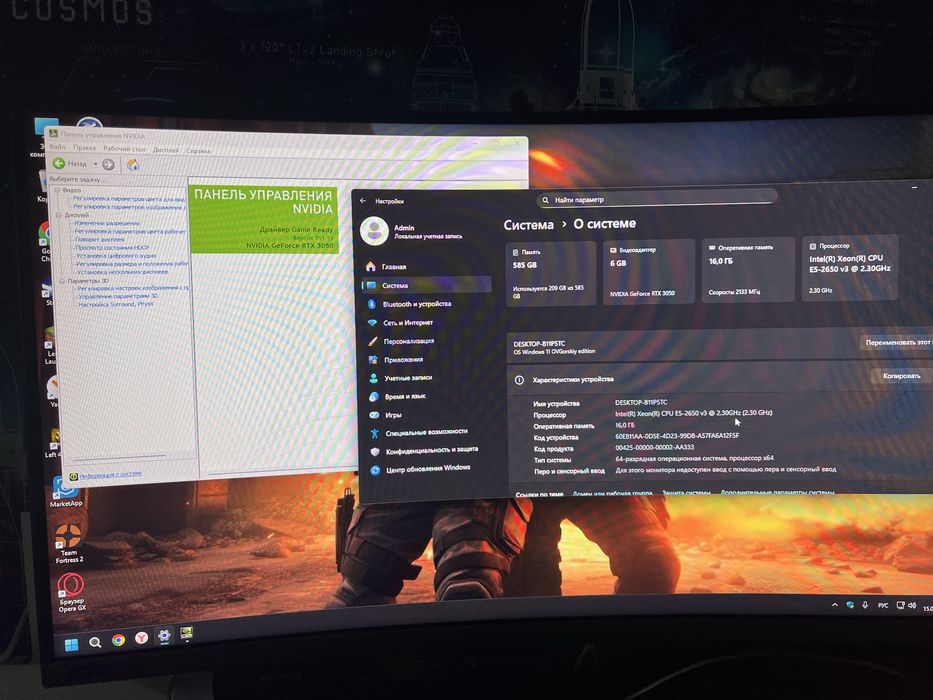933x700 pixels.
Task: Click the NVIDIA system information icon
Action: coord(73,476)
